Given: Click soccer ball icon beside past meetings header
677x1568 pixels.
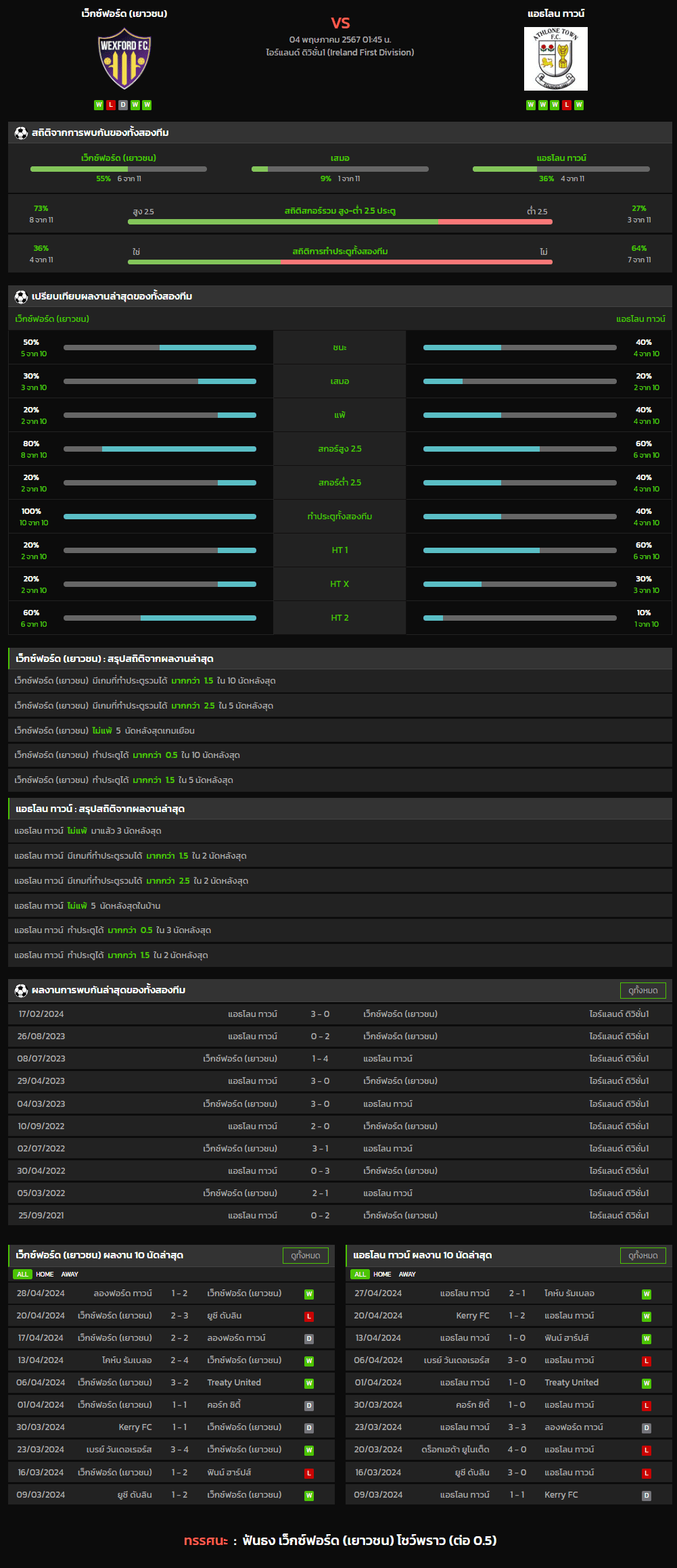Looking at the screenshot, I should click(21, 990).
